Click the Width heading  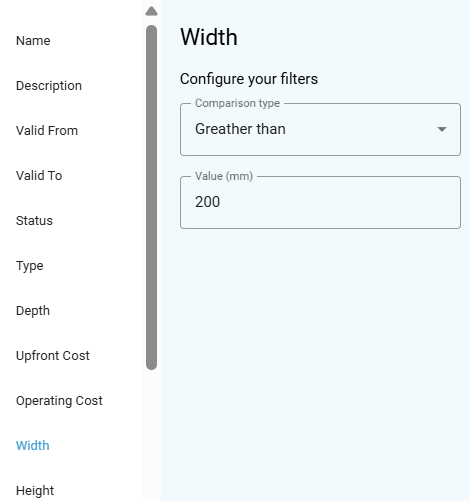209,37
